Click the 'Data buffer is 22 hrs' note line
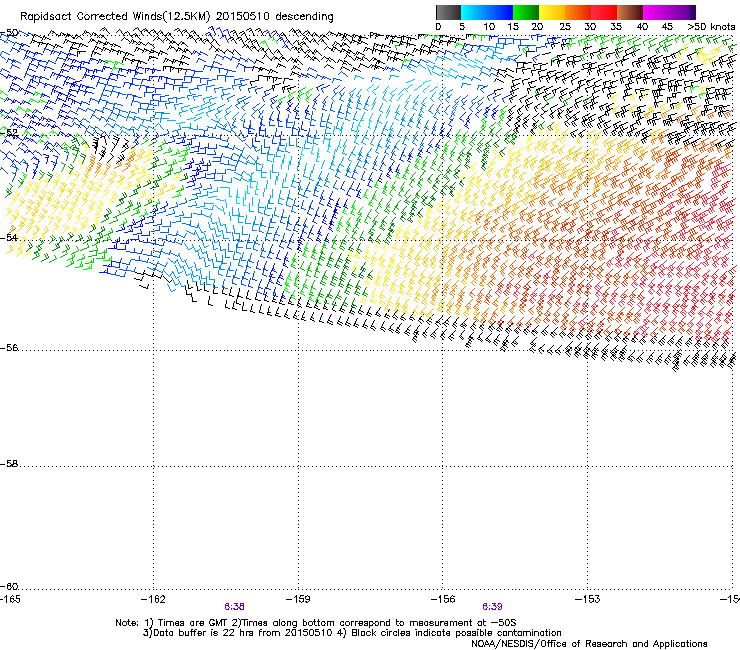The height and width of the screenshot is (650, 740). pyautogui.click(x=352, y=633)
